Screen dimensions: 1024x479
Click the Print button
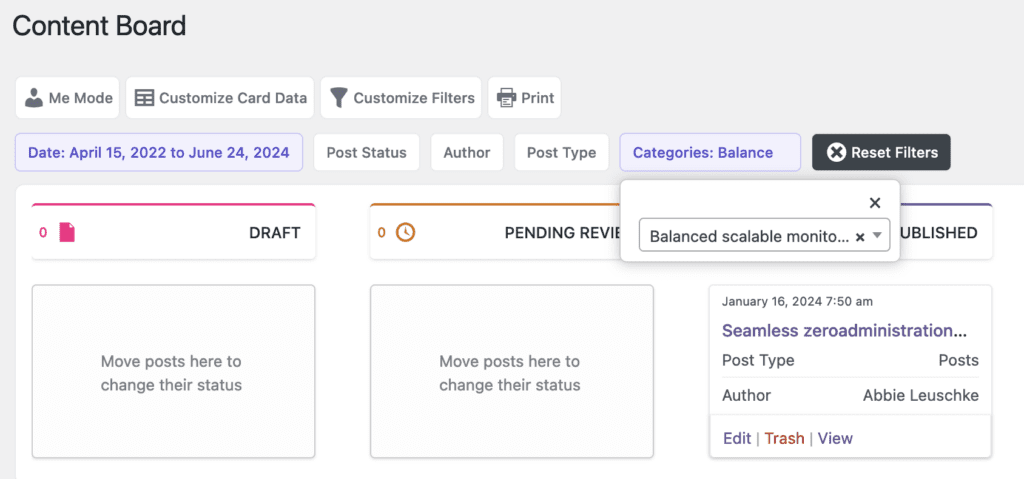[524, 98]
